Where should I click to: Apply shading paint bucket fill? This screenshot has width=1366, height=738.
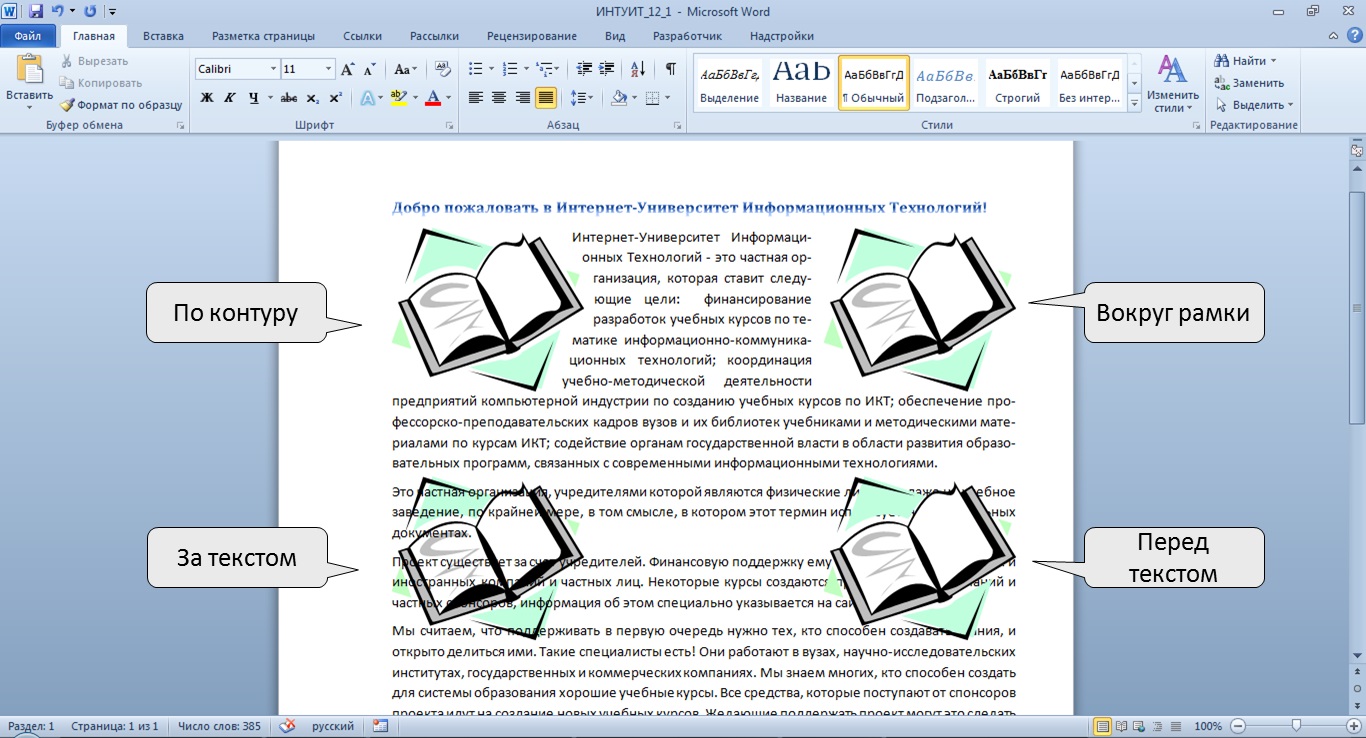[619, 98]
